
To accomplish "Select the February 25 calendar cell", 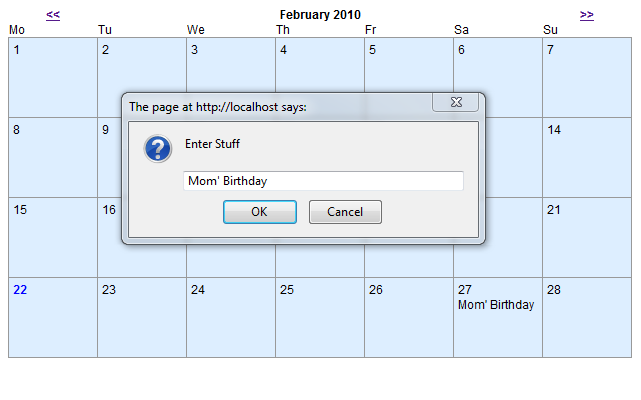I will [x=320, y=317].
